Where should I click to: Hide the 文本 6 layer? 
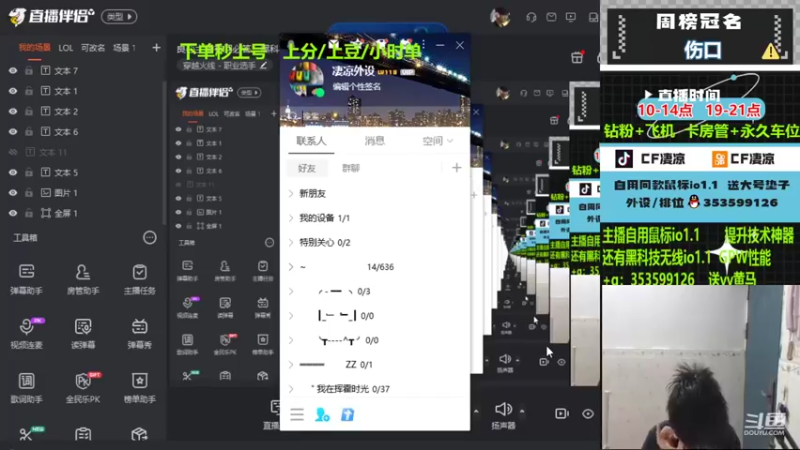13,132
